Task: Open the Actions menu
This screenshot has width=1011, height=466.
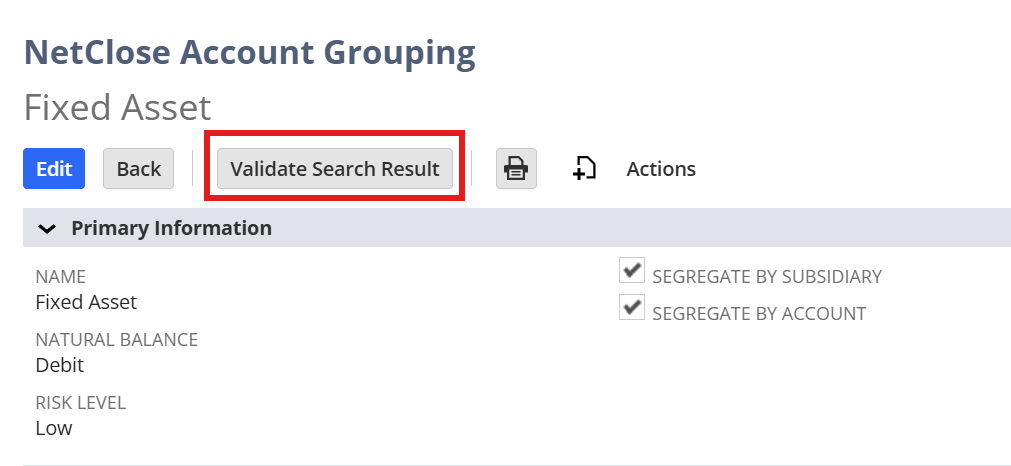Action: point(661,169)
